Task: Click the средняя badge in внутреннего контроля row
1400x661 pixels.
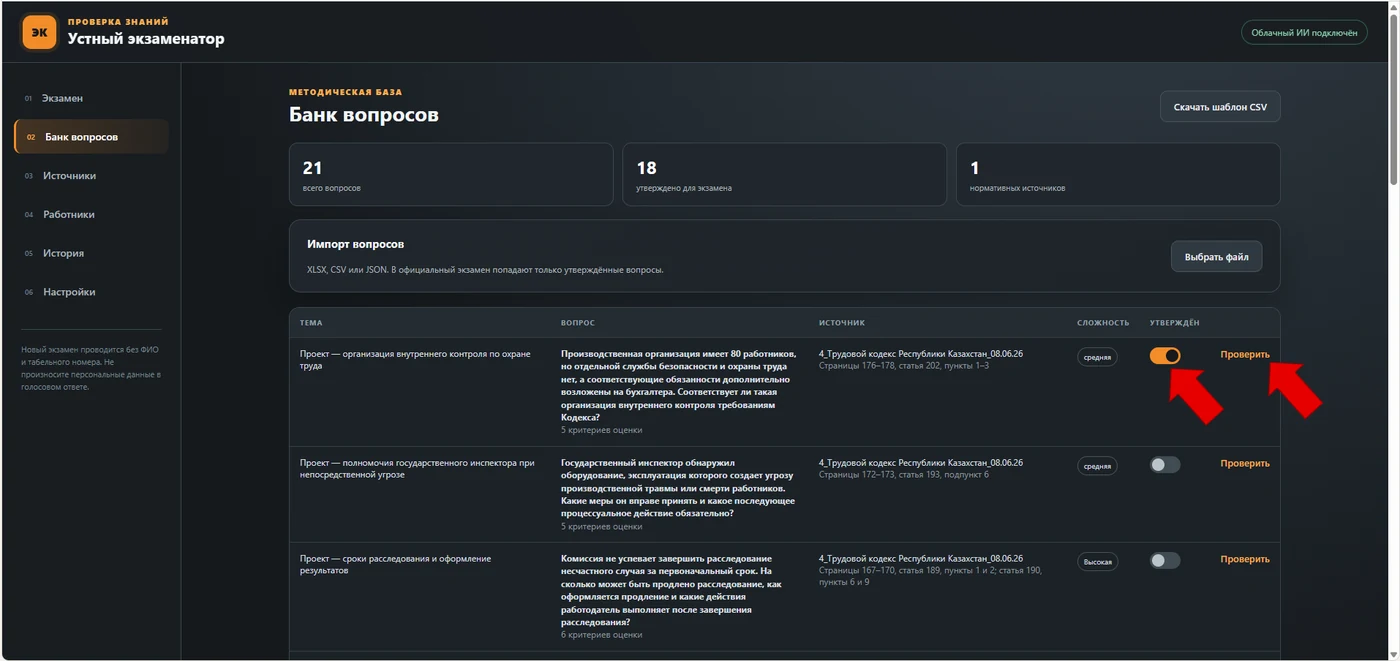Action: (x=1097, y=357)
